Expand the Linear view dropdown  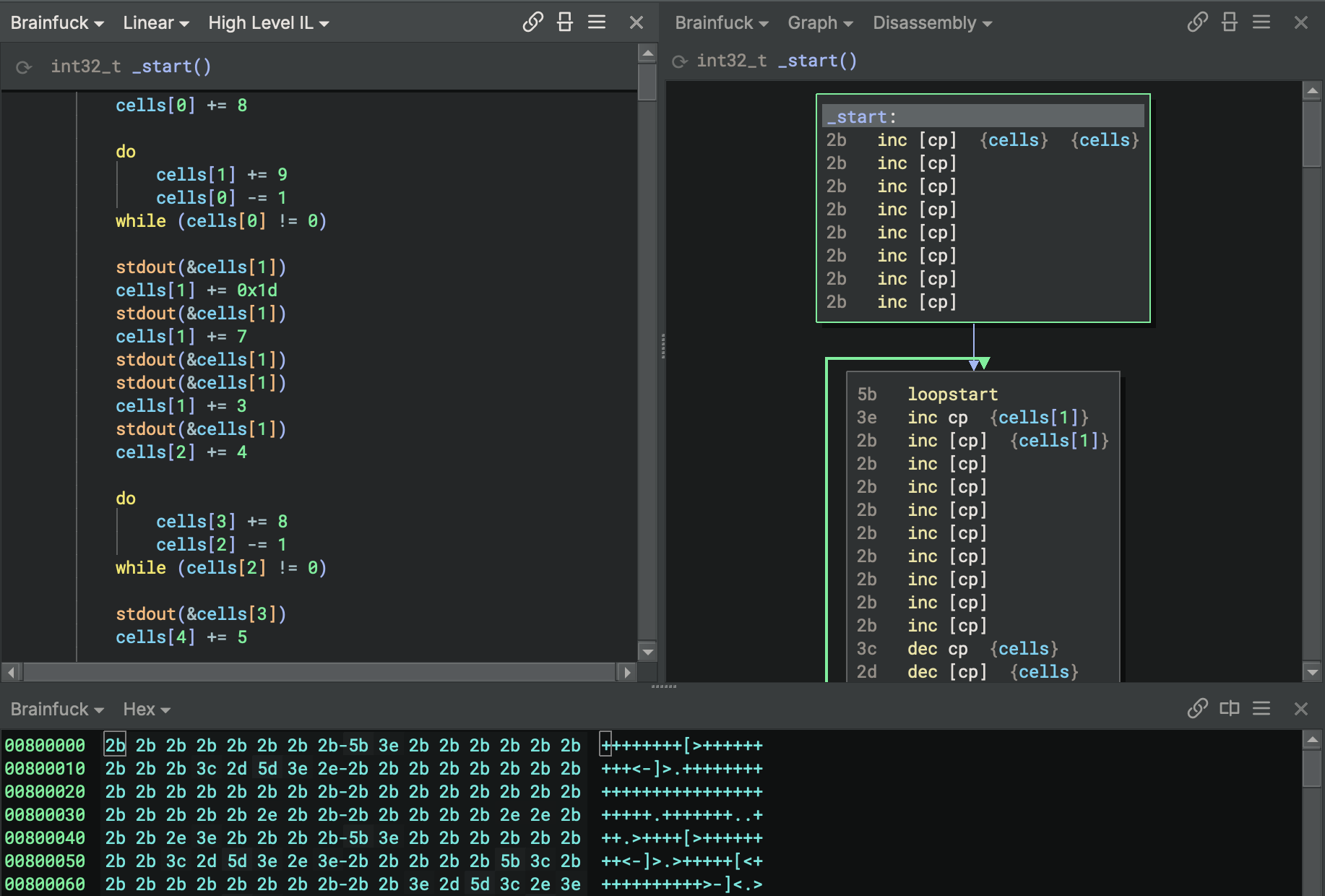click(155, 23)
